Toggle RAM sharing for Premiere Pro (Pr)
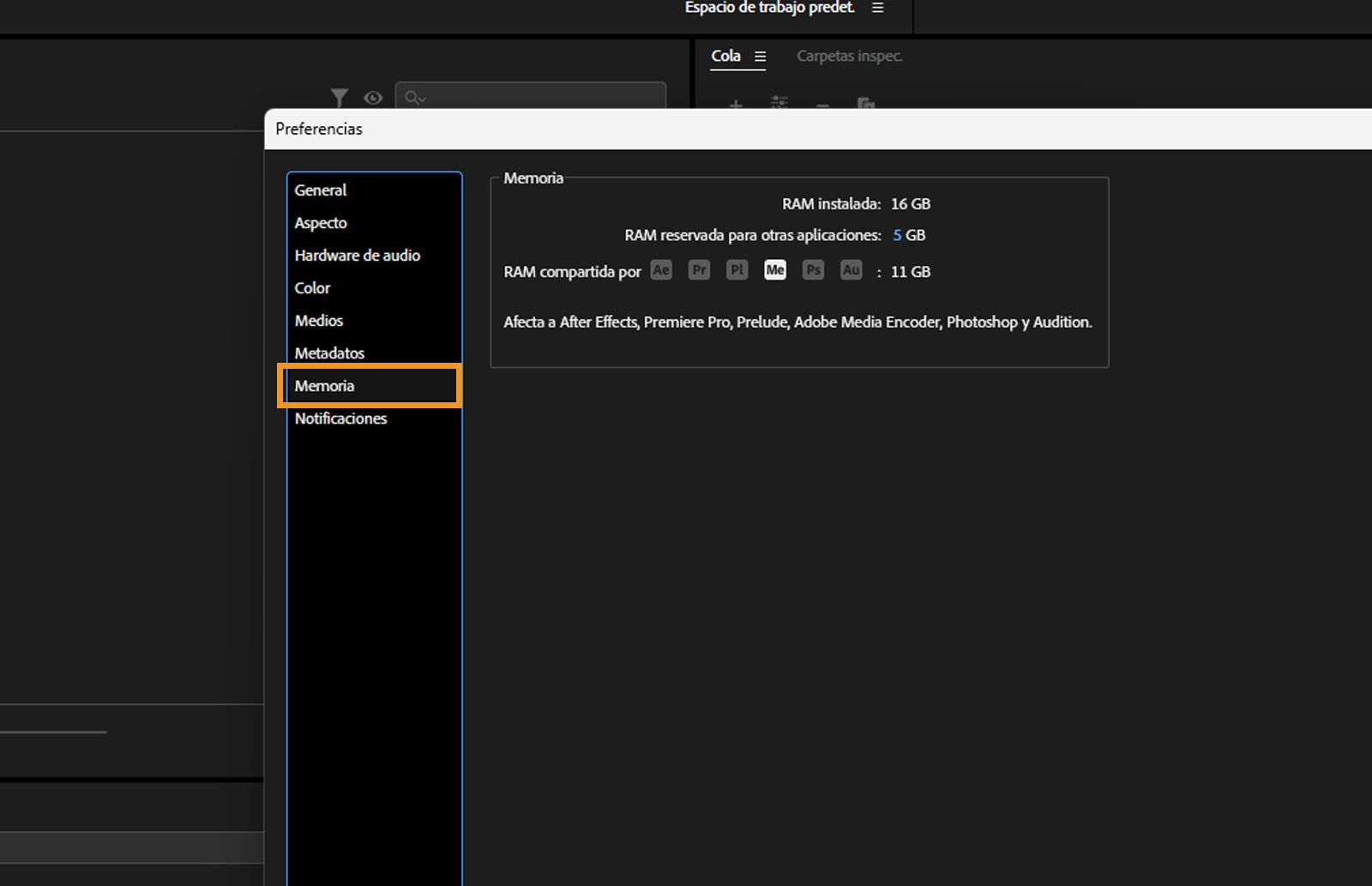Screen dimensions: 1372x886 pos(699,269)
